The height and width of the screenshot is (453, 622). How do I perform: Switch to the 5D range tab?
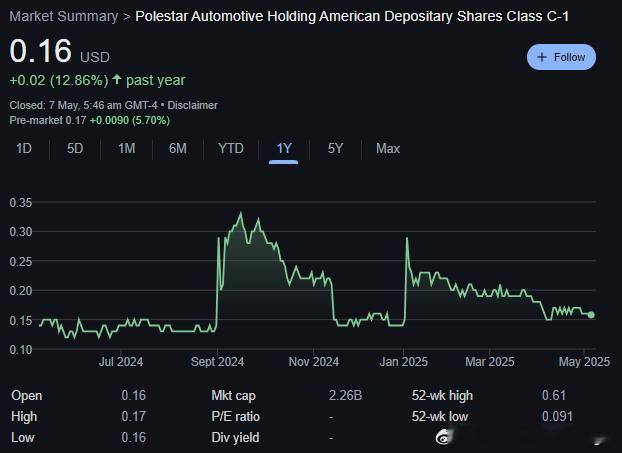(x=75, y=149)
